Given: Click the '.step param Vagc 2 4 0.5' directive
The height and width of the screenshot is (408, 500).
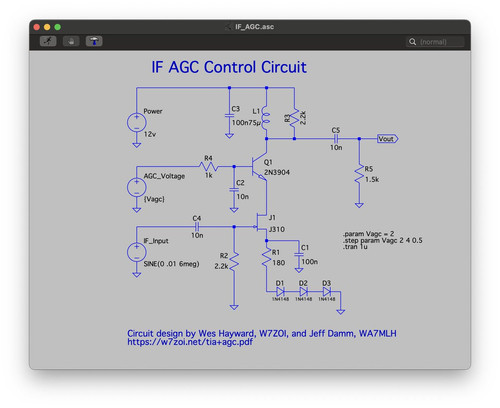Looking at the screenshot, I should [383, 240].
